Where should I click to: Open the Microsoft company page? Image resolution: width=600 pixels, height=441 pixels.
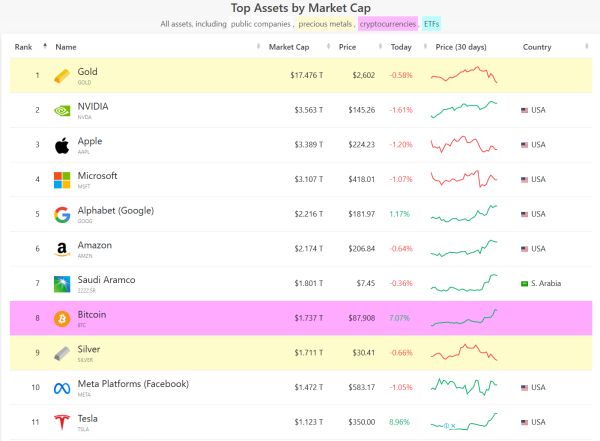(97, 176)
